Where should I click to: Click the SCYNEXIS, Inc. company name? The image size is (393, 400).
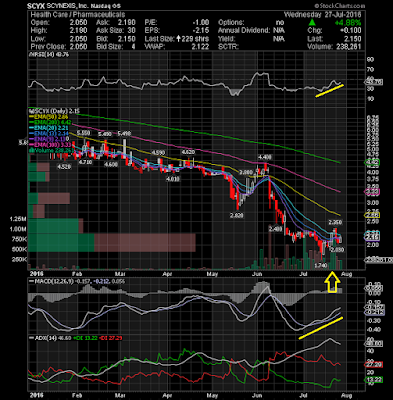click(x=69, y=6)
